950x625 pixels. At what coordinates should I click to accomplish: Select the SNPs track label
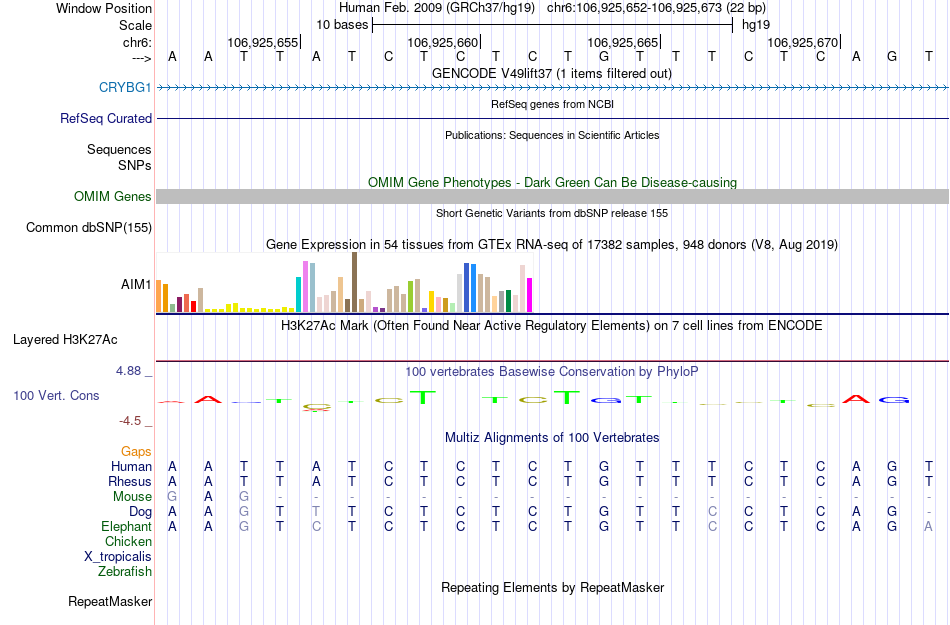pos(135,165)
